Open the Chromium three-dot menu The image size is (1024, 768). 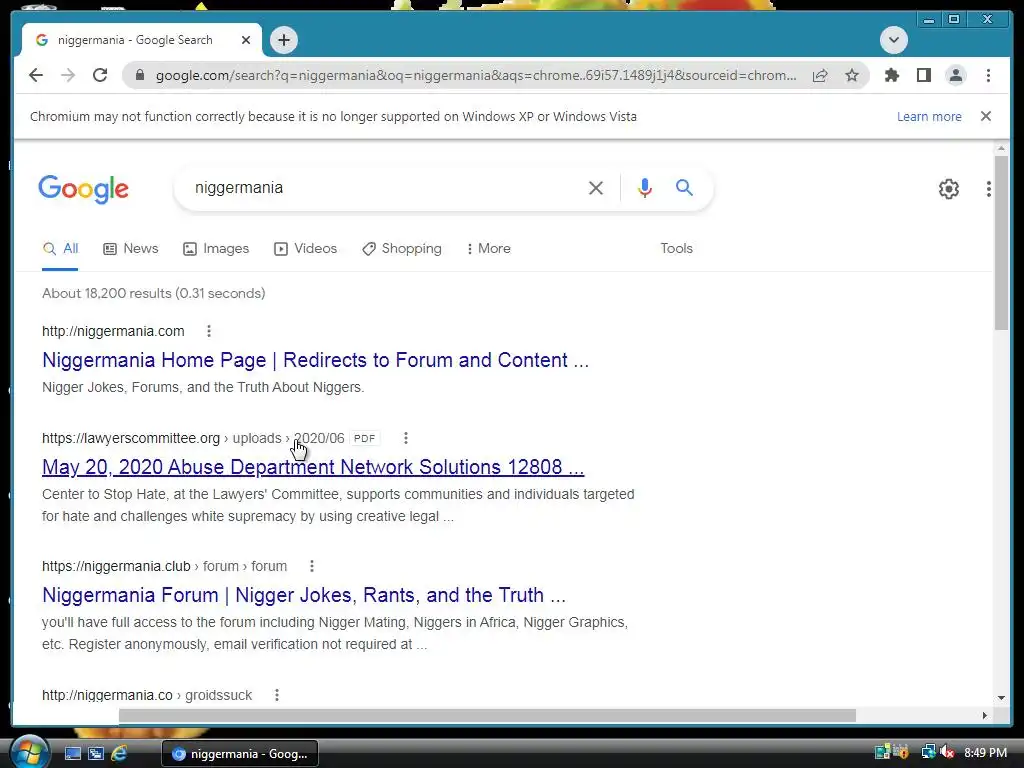[988, 75]
